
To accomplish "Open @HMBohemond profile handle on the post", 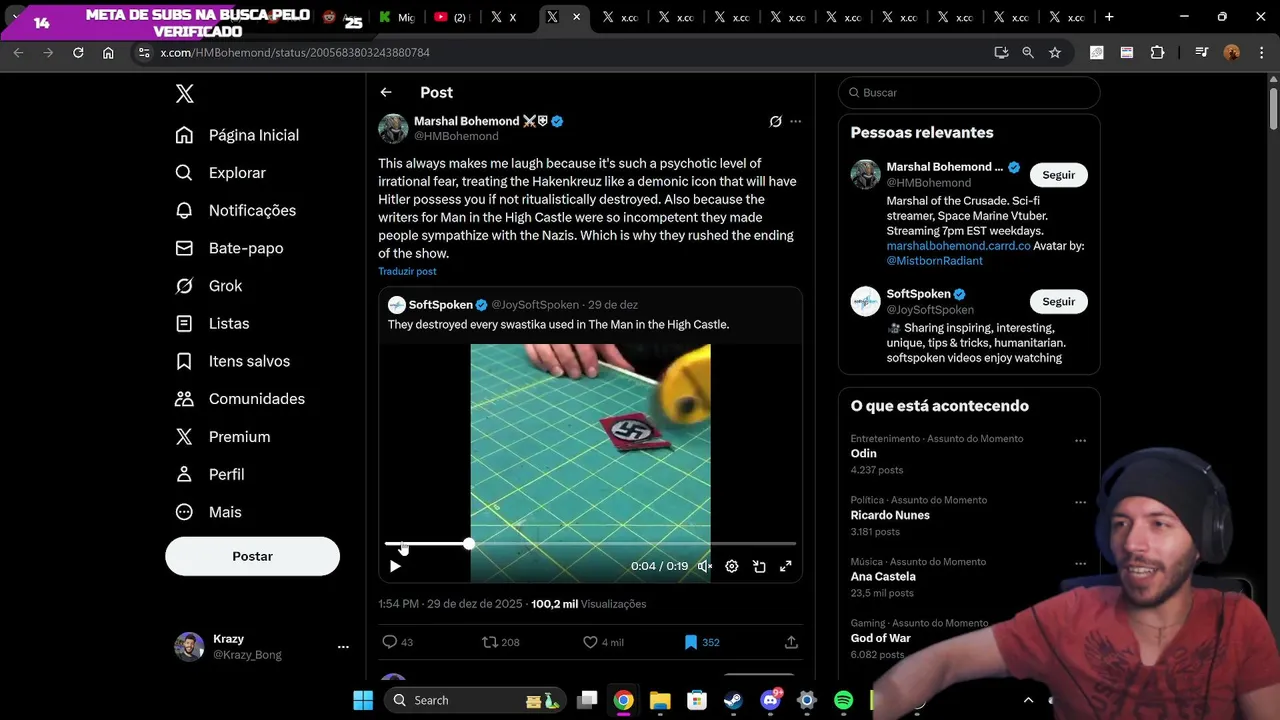I will (456, 136).
